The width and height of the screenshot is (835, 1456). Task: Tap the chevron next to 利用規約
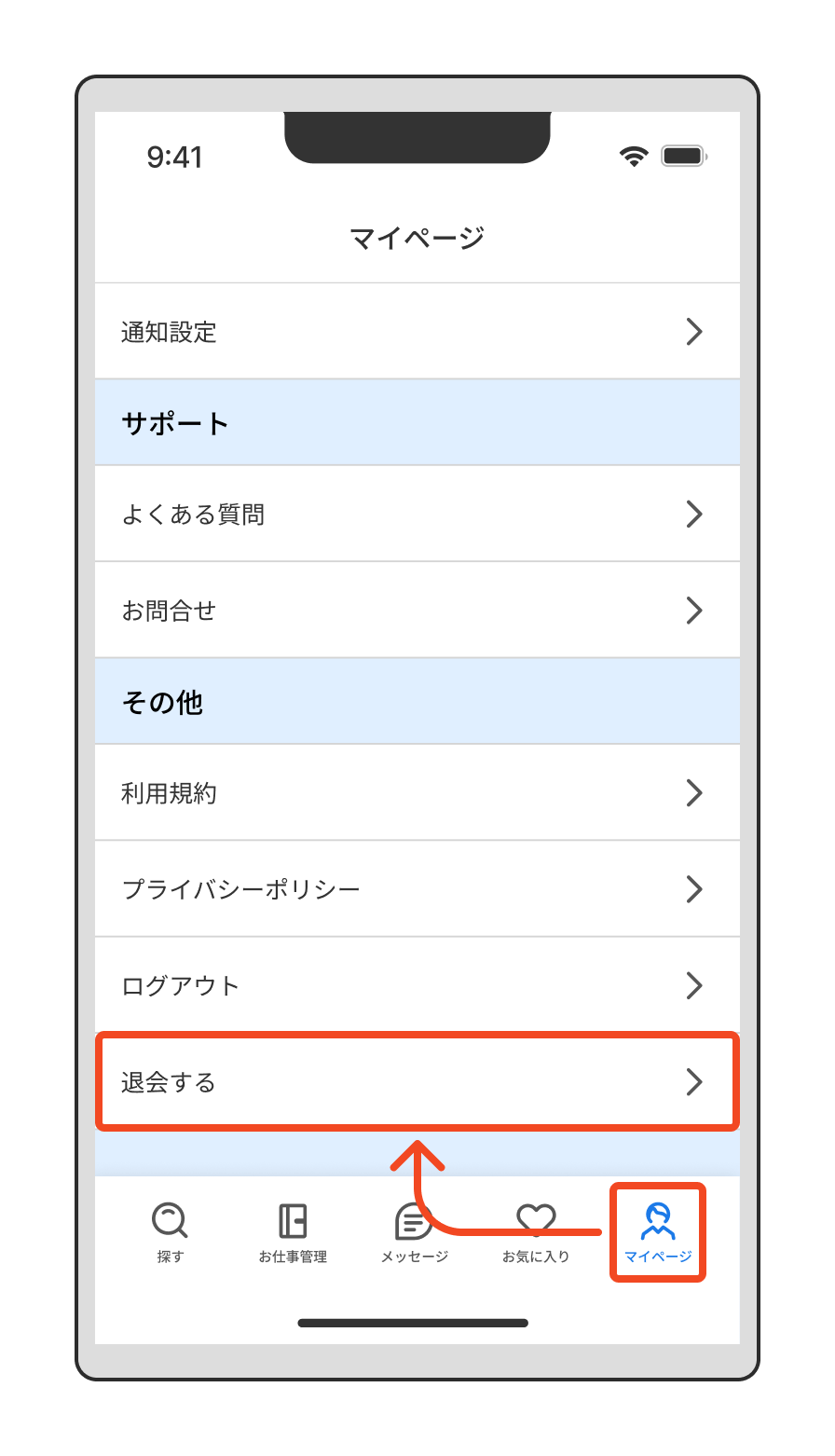(694, 792)
